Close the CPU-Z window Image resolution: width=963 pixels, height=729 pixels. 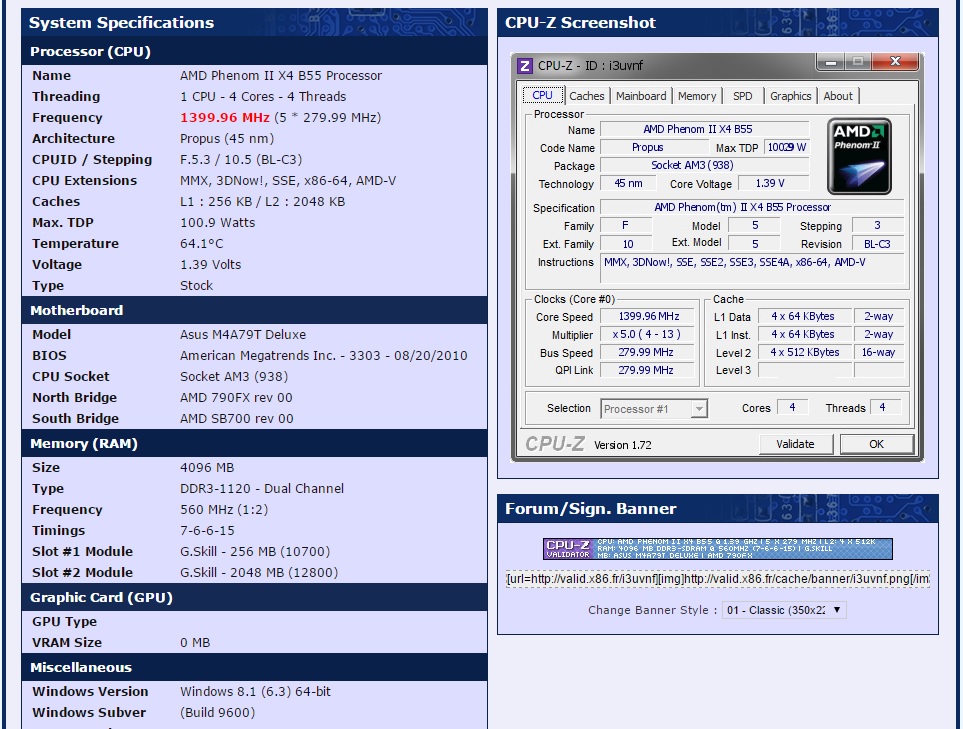(x=895, y=61)
